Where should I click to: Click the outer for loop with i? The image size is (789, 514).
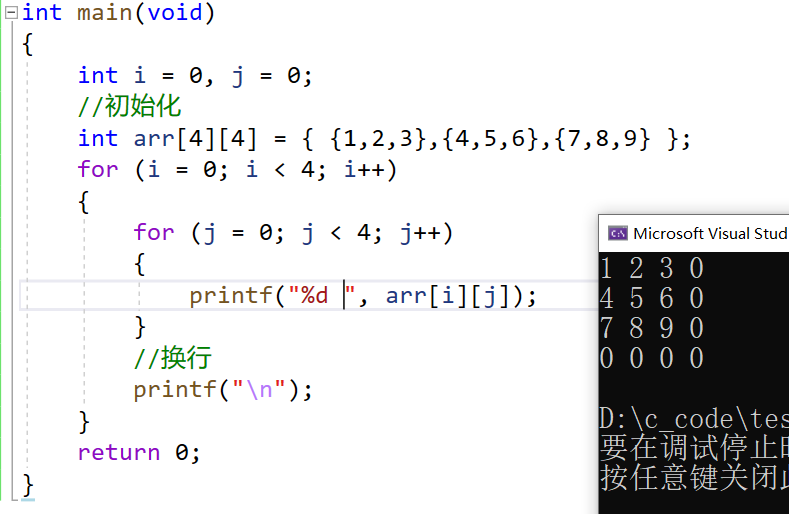pyautogui.click(x=238, y=170)
